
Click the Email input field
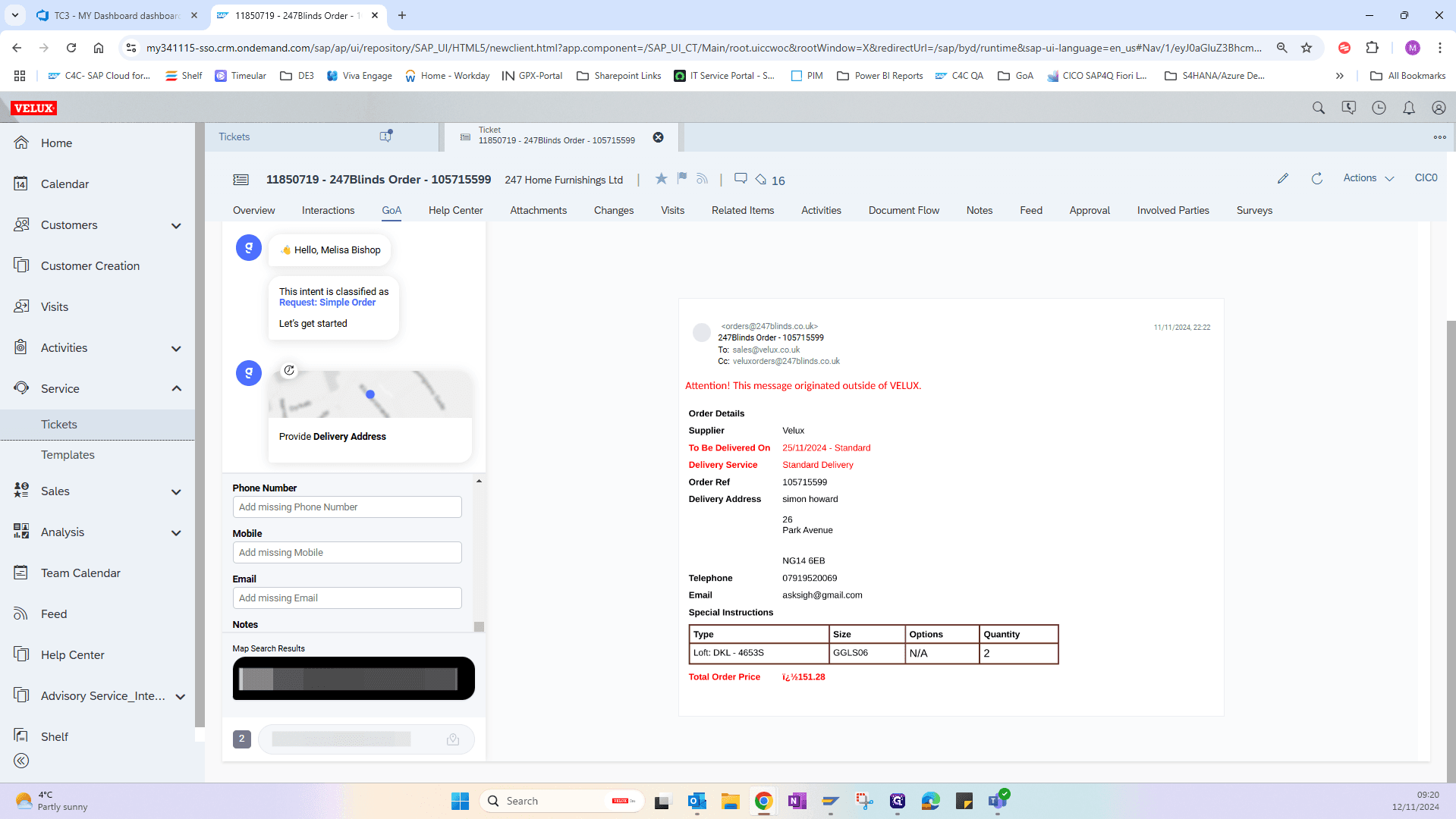point(347,598)
